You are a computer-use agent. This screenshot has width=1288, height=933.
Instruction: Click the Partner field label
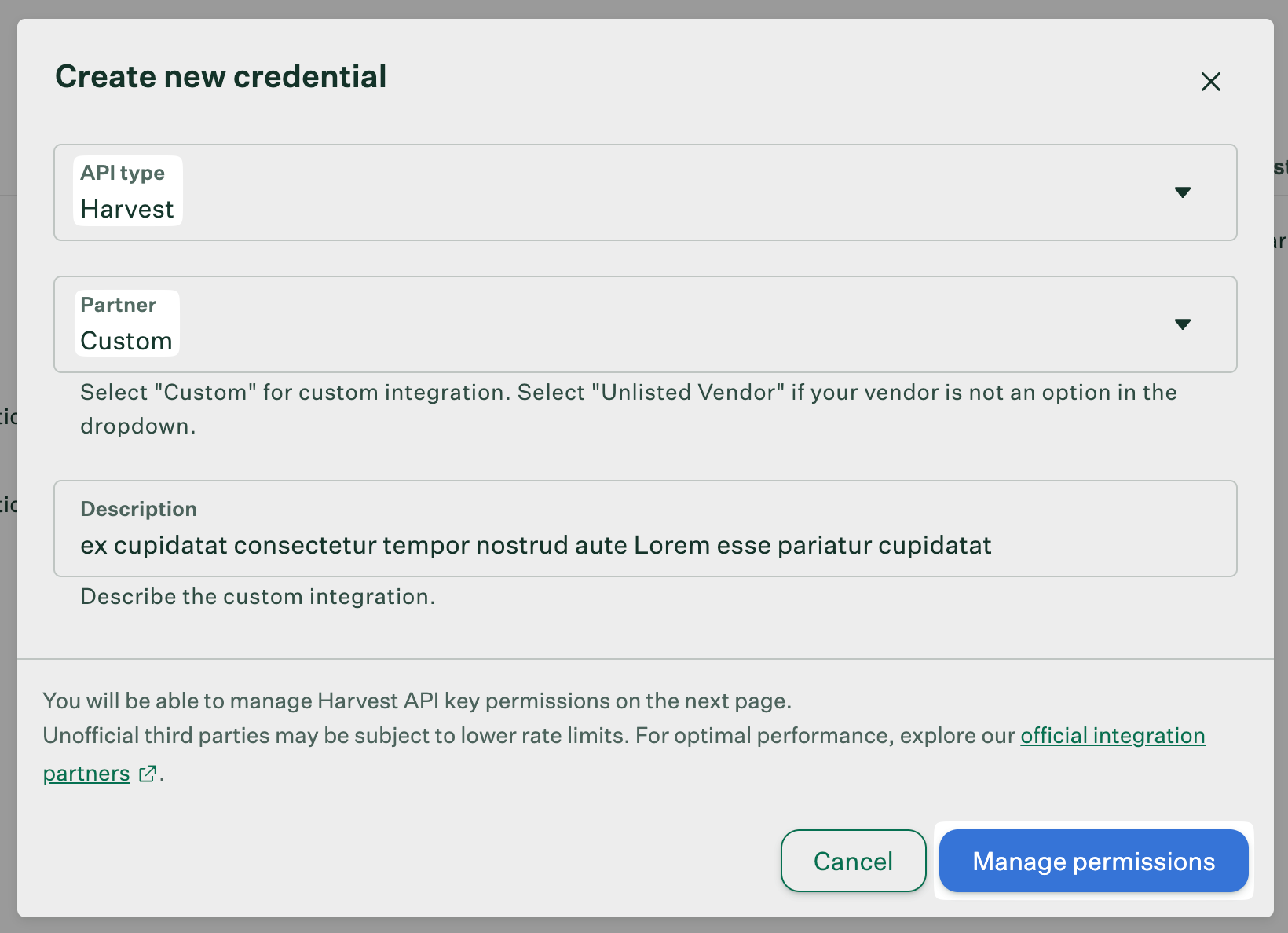click(x=119, y=305)
